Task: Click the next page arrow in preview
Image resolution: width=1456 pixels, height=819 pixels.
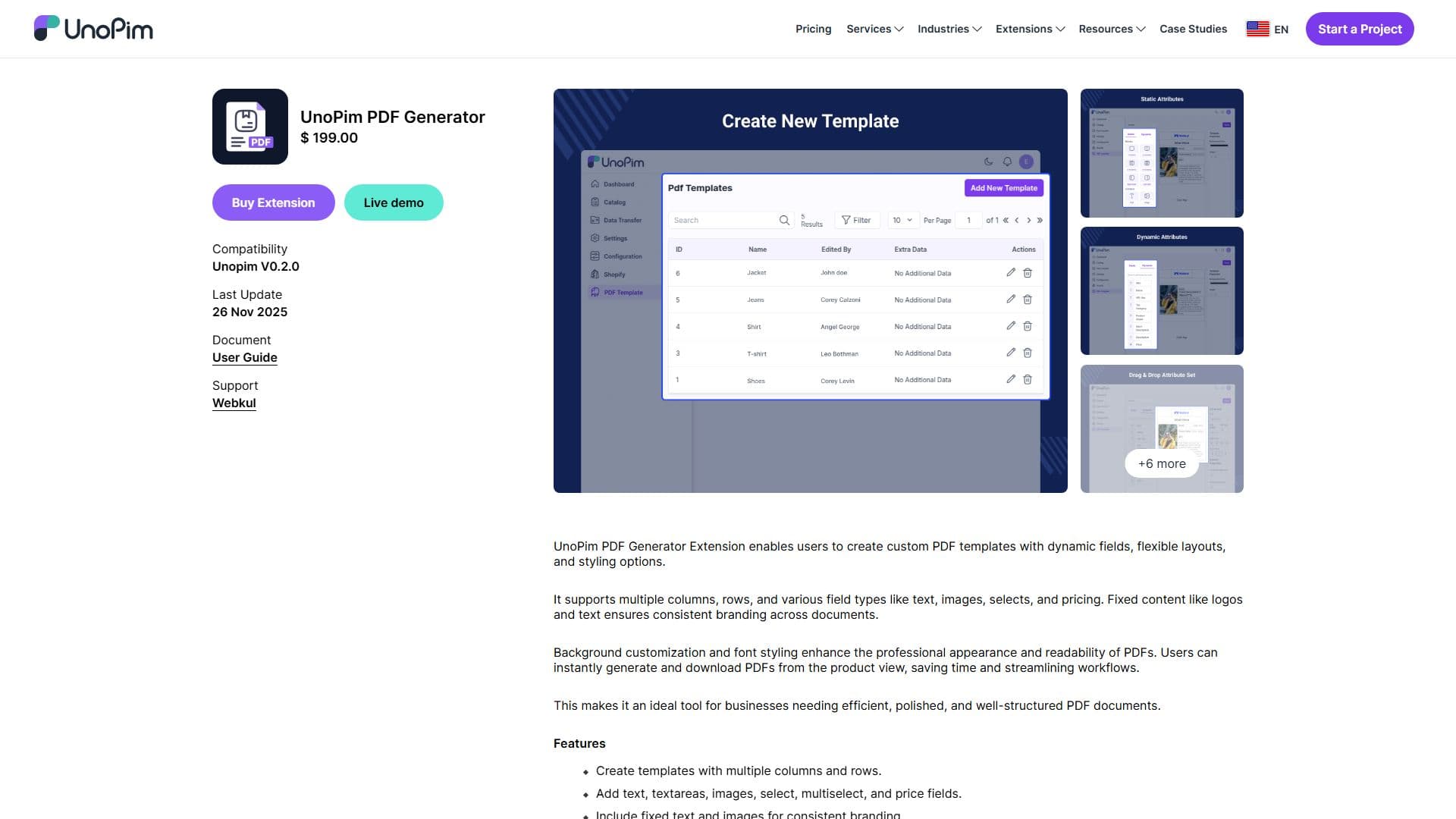Action: tap(1028, 220)
